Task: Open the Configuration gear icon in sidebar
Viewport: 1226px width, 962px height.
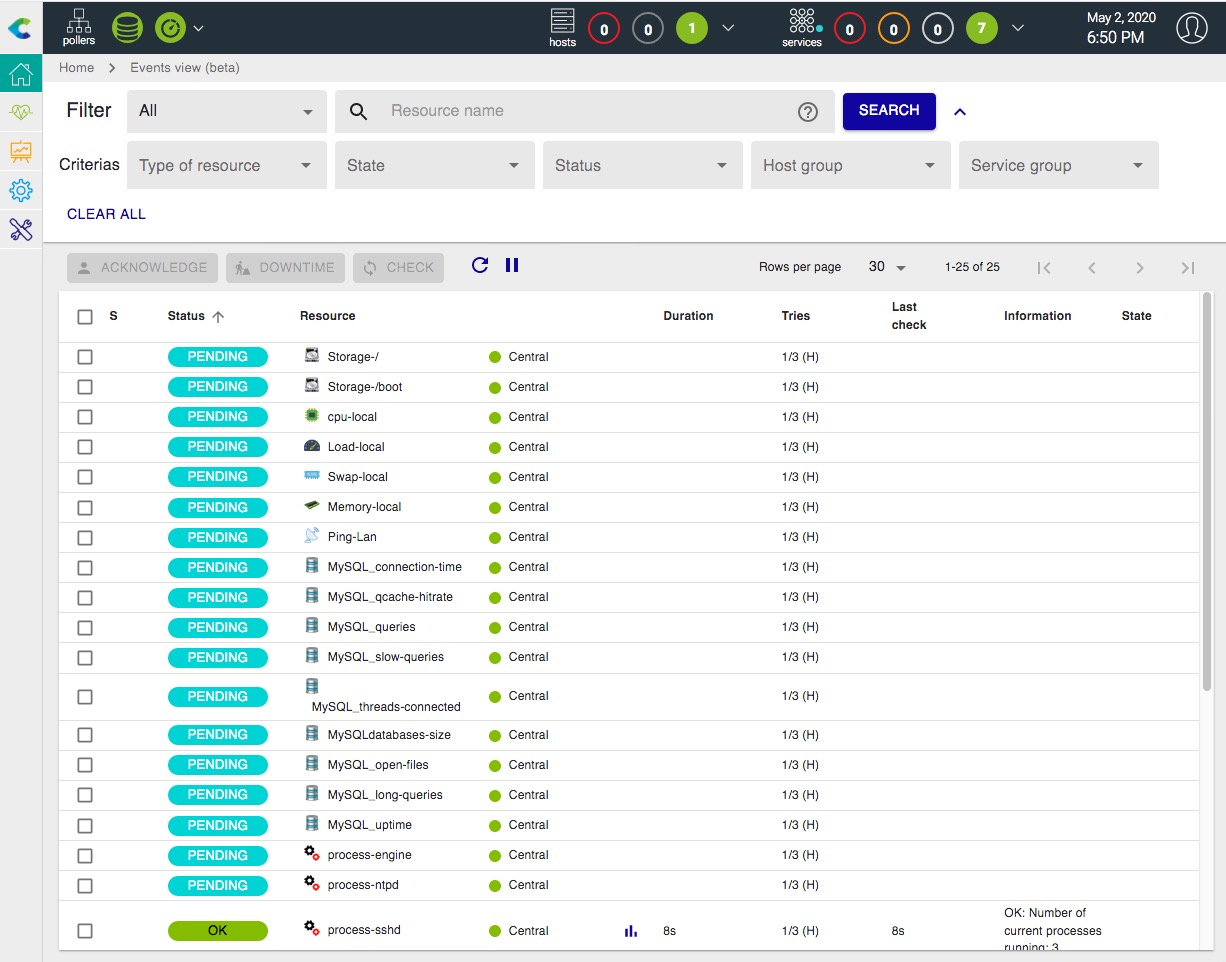Action: click(21, 190)
